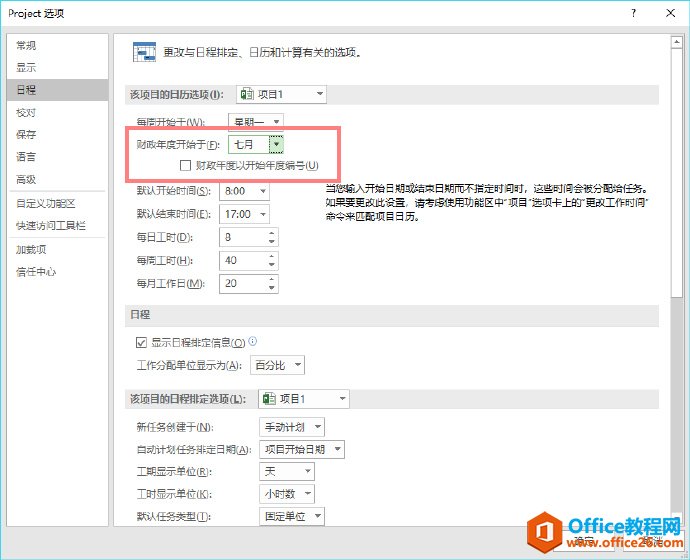The width and height of the screenshot is (690, 560).
Task: Expand the 财政年度开始于 month dropdown arrow
Action: pos(276,144)
